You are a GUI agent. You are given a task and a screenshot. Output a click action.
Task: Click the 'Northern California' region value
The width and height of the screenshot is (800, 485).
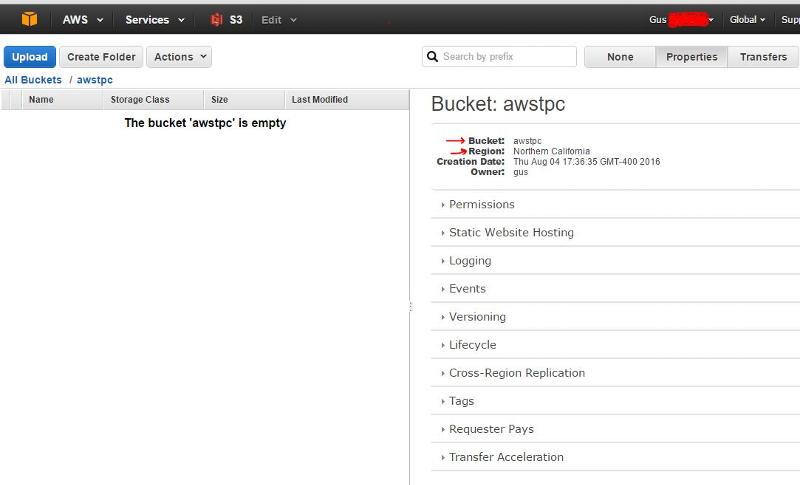tap(552, 151)
